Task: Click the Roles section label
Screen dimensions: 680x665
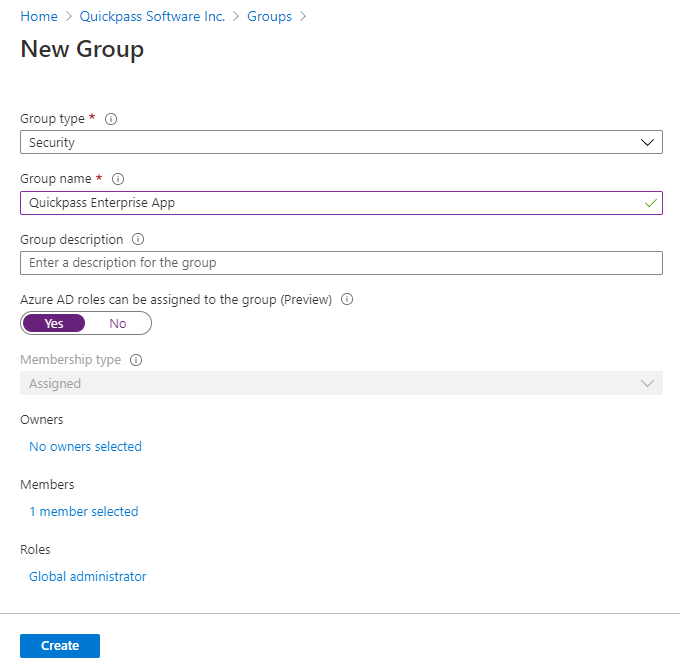Action: (x=35, y=550)
